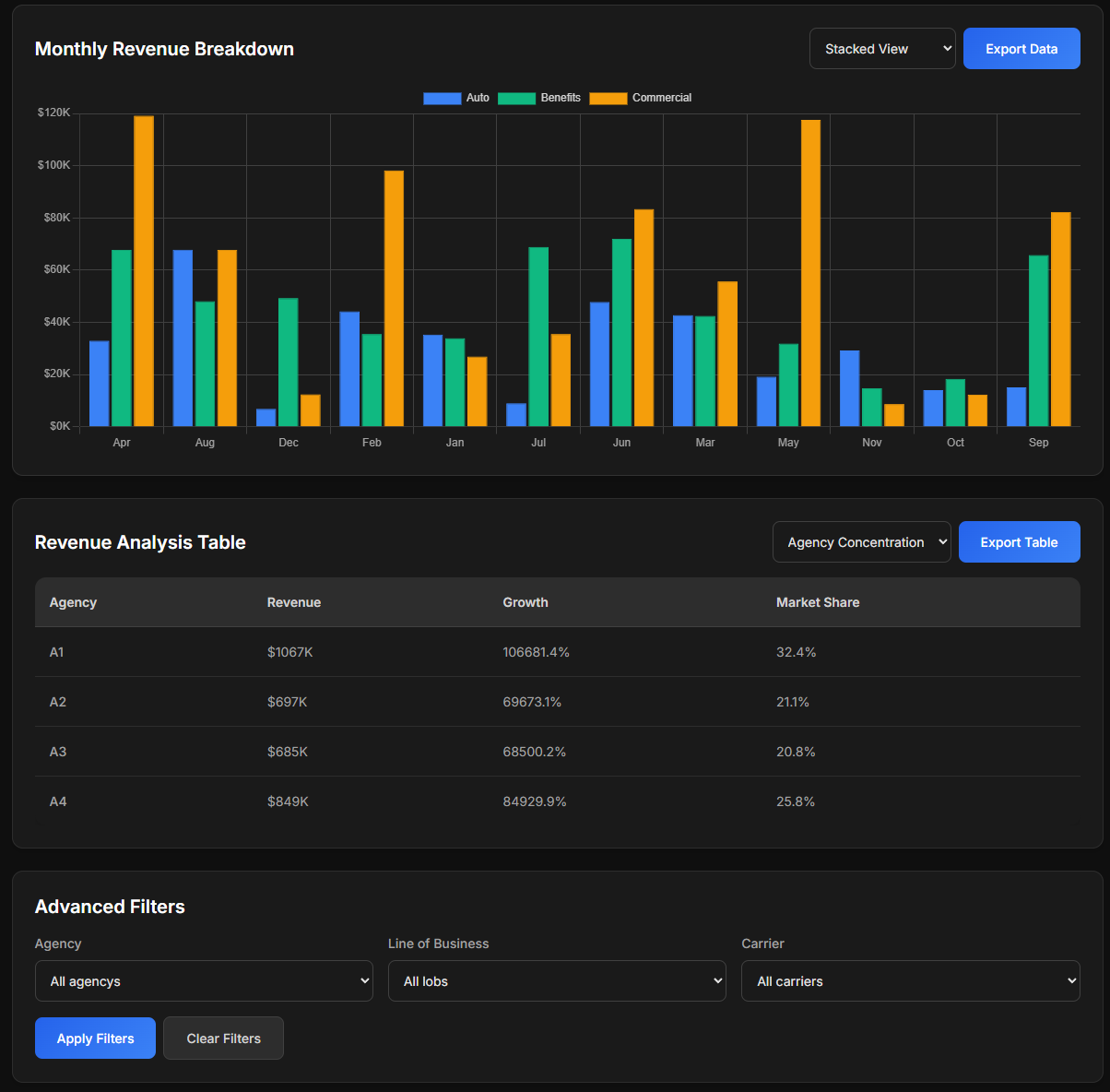Screen dimensions: 1110x1092
Task: Click the Growth column header
Action: [x=525, y=602]
